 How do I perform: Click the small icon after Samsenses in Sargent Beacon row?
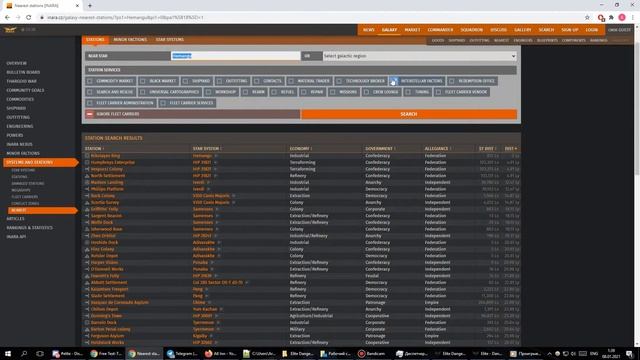tap(217, 216)
